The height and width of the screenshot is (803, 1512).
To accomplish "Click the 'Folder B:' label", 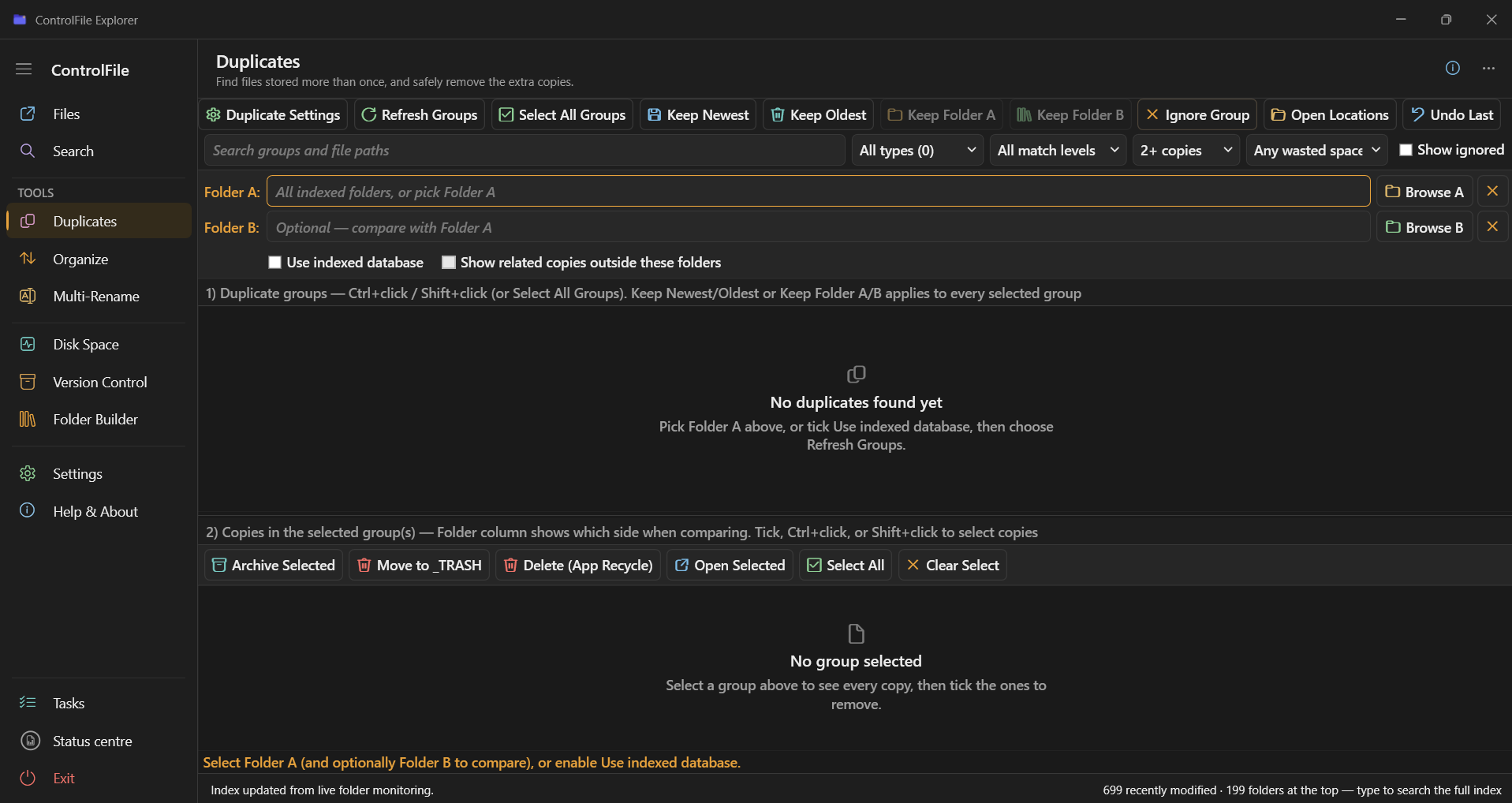I will (x=232, y=228).
